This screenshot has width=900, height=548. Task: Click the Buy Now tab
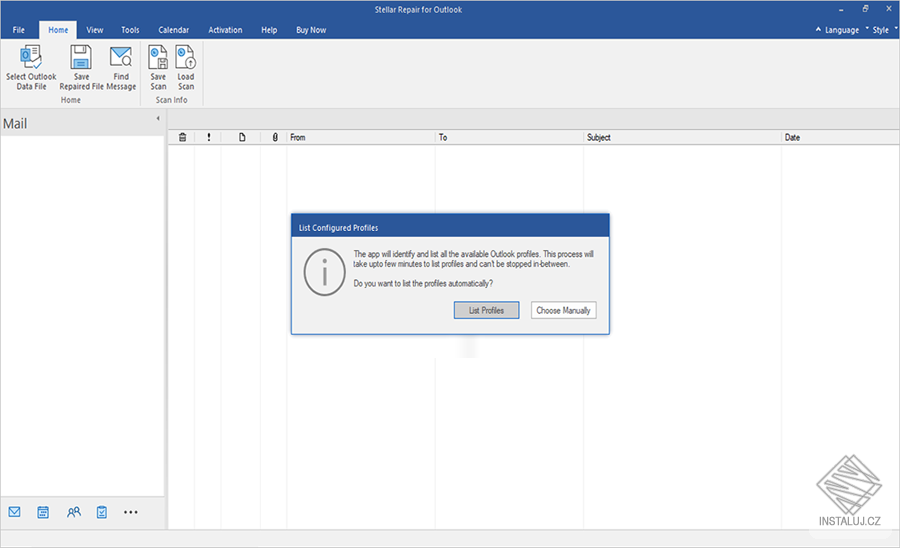point(311,30)
